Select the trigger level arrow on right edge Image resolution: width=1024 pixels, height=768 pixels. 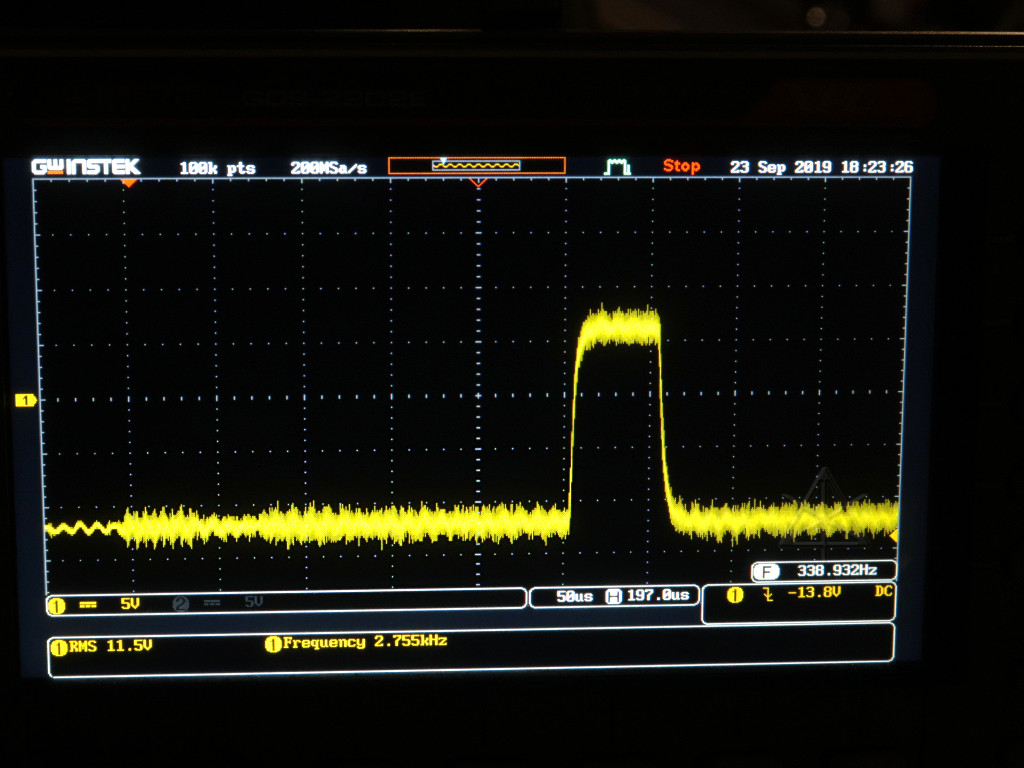point(893,537)
